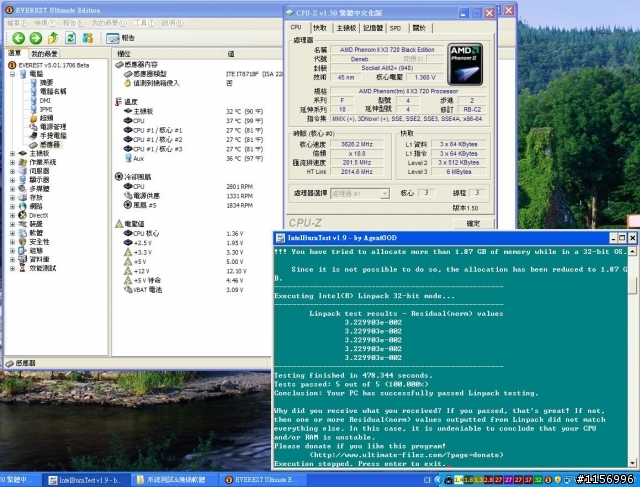Image resolution: width=640 pixels, height=487 pixels.
Task: Go forward with EVEREST green right arrow
Action: (x=36, y=38)
